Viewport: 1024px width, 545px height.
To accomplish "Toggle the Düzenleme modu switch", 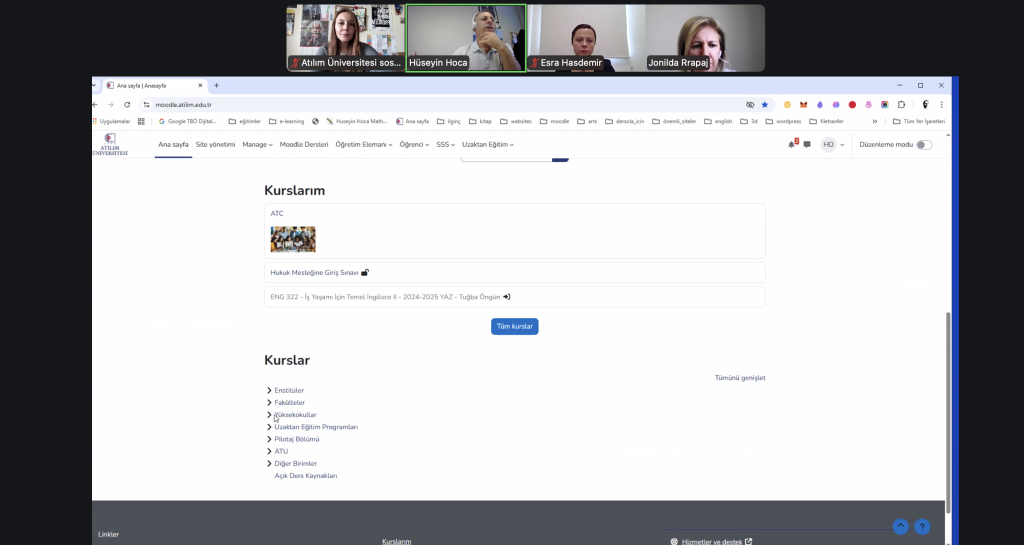I will pos(924,144).
